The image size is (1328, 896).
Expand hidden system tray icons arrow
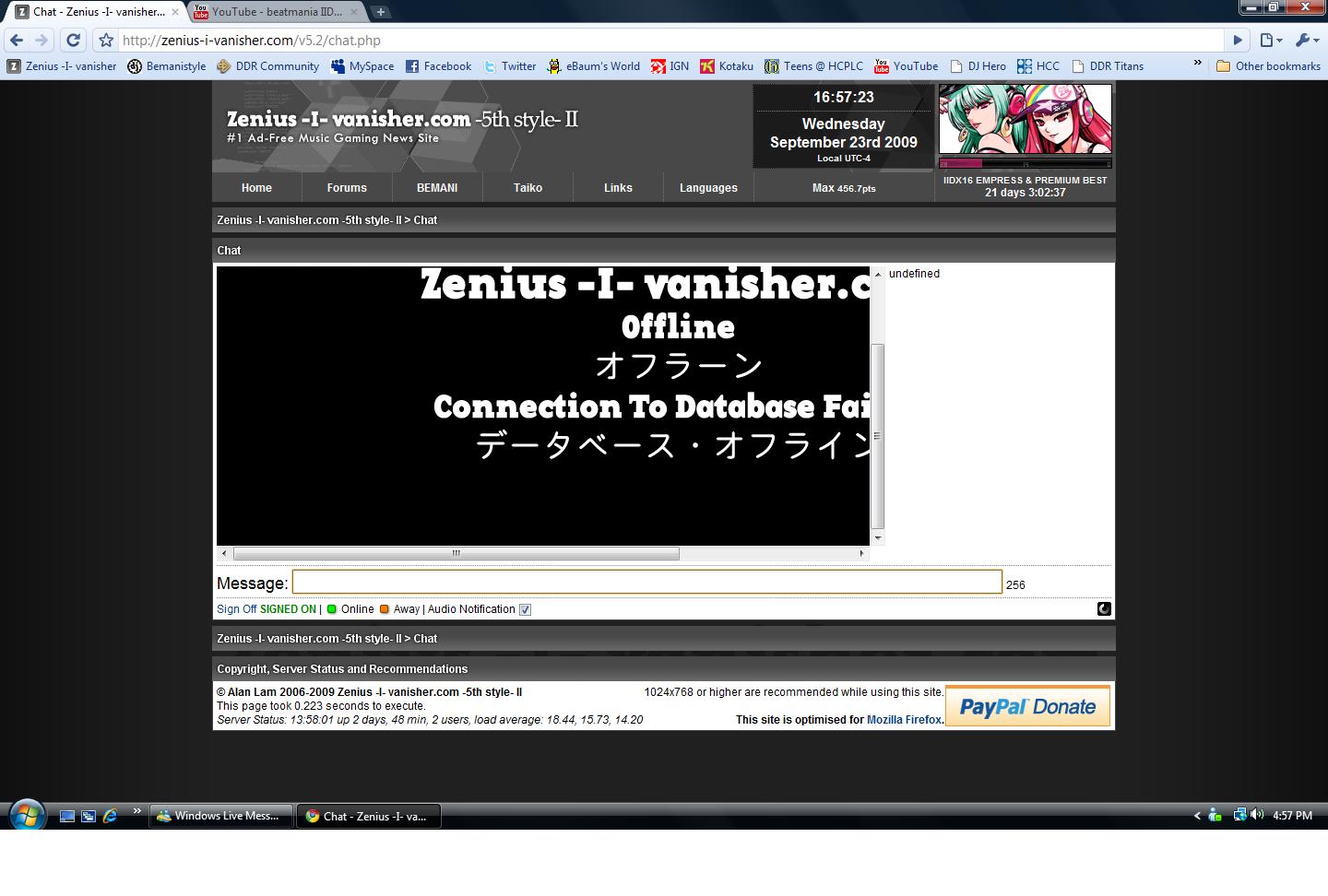pyautogui.click(x=1197, y=816)
